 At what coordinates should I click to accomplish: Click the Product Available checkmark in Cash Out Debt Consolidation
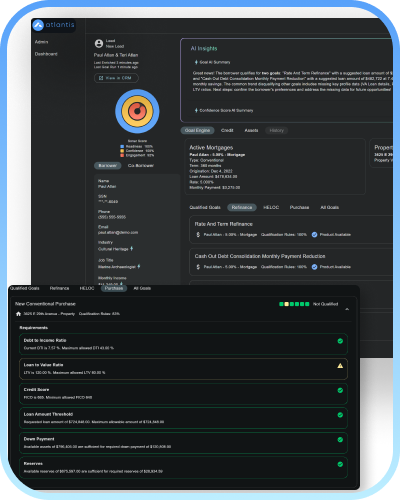314,267
